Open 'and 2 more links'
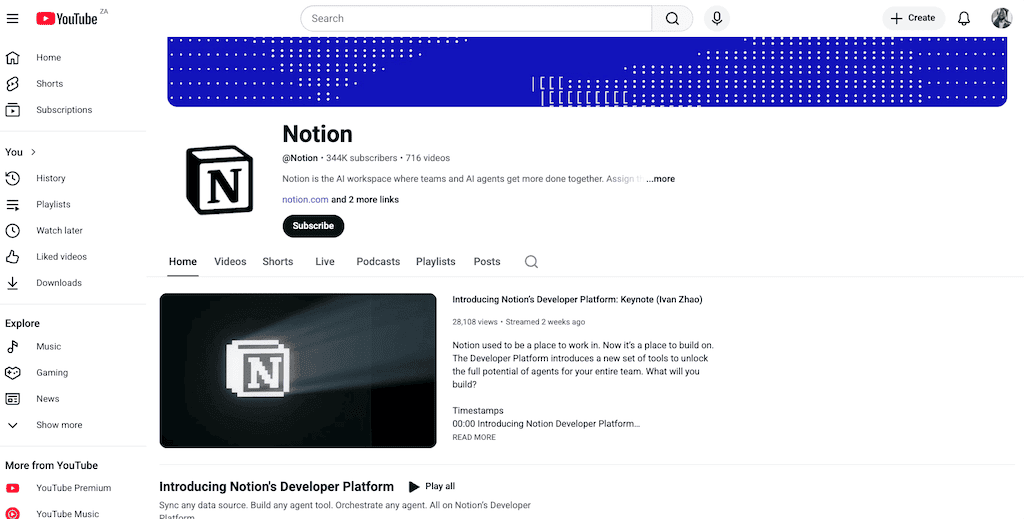 tap(365, 200)
